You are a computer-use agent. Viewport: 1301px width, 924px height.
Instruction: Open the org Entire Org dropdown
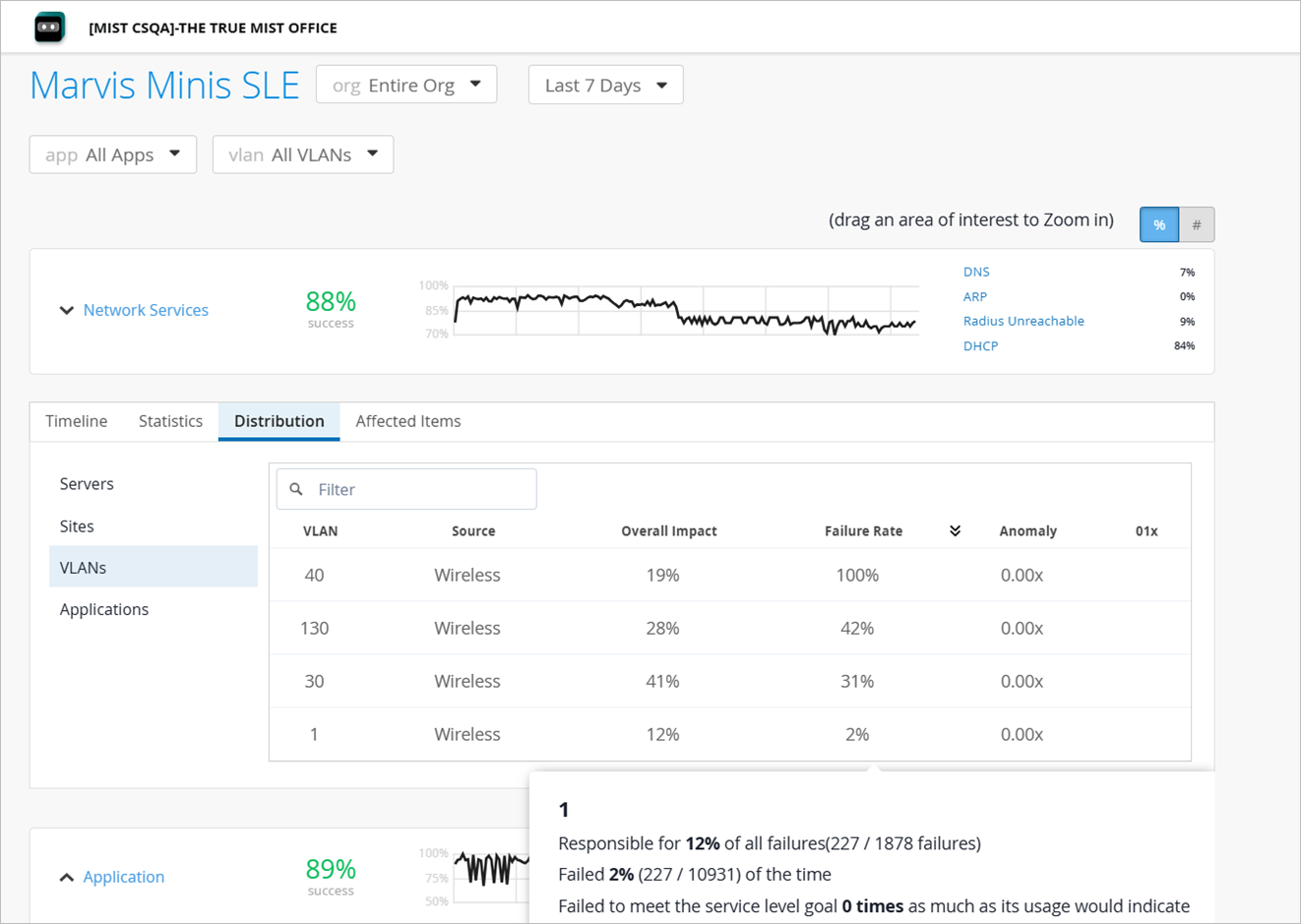pyautogui.click(x=406, y=85)
